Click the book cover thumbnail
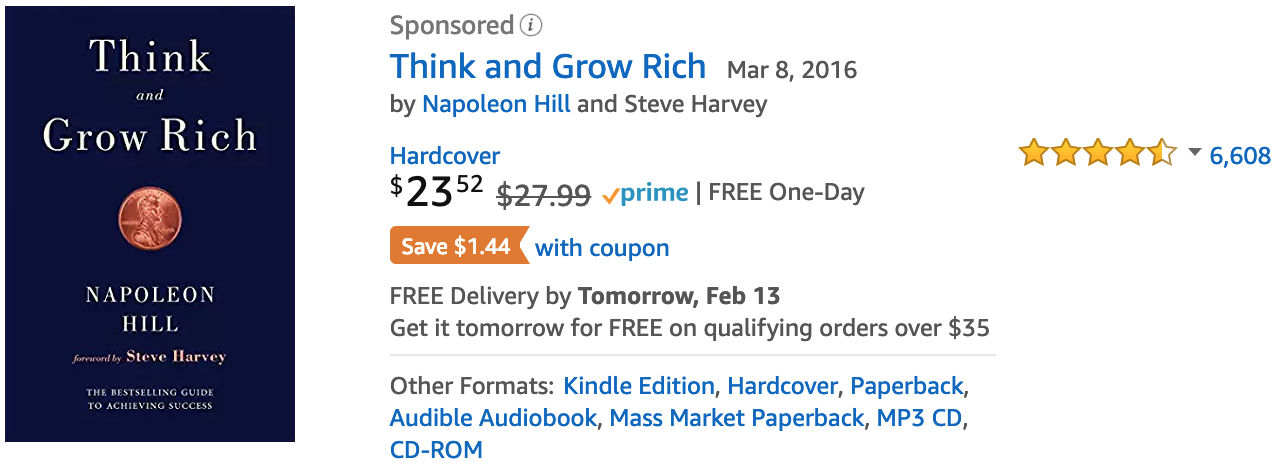The image size is (1286, 468). [x=150, y=224]
